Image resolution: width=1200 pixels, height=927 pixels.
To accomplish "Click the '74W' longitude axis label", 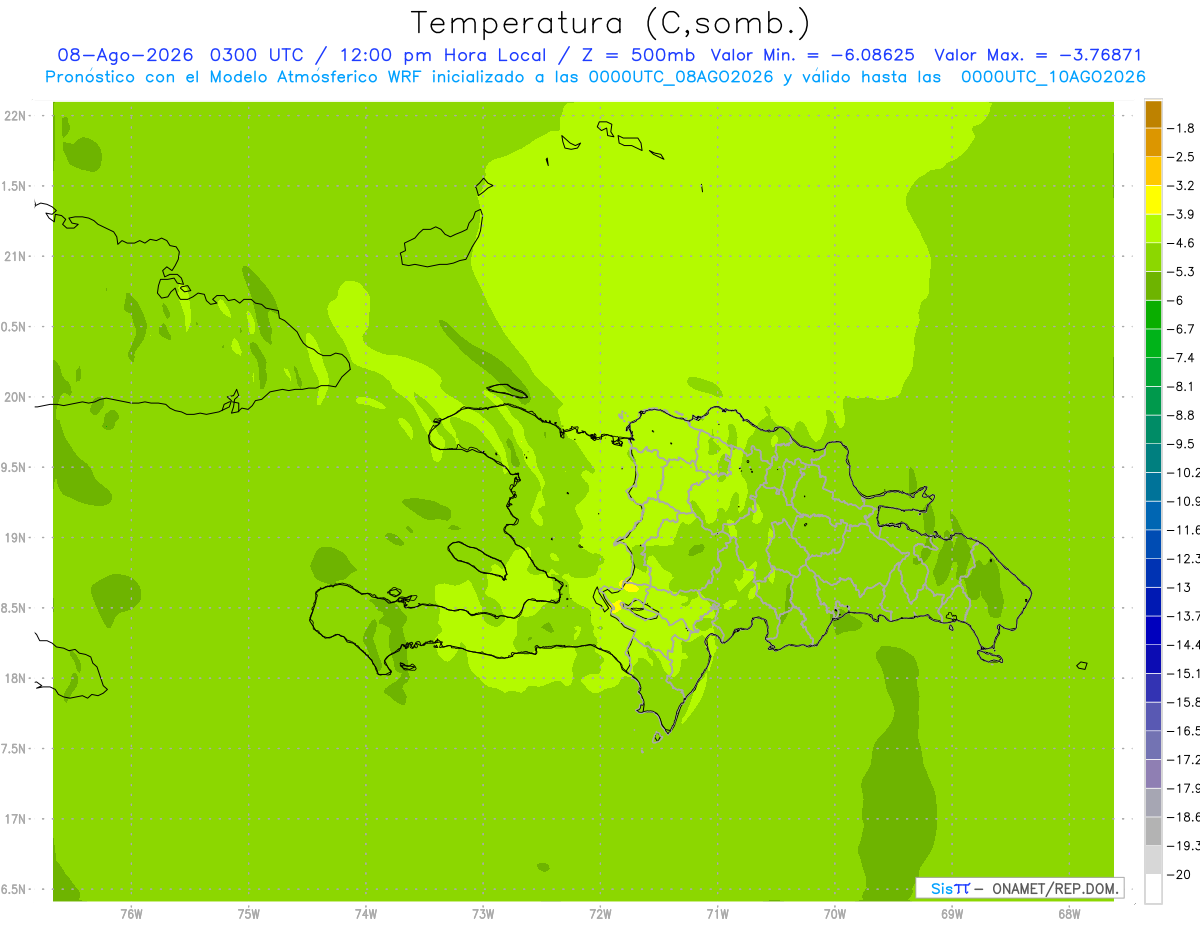I will 366,914.
